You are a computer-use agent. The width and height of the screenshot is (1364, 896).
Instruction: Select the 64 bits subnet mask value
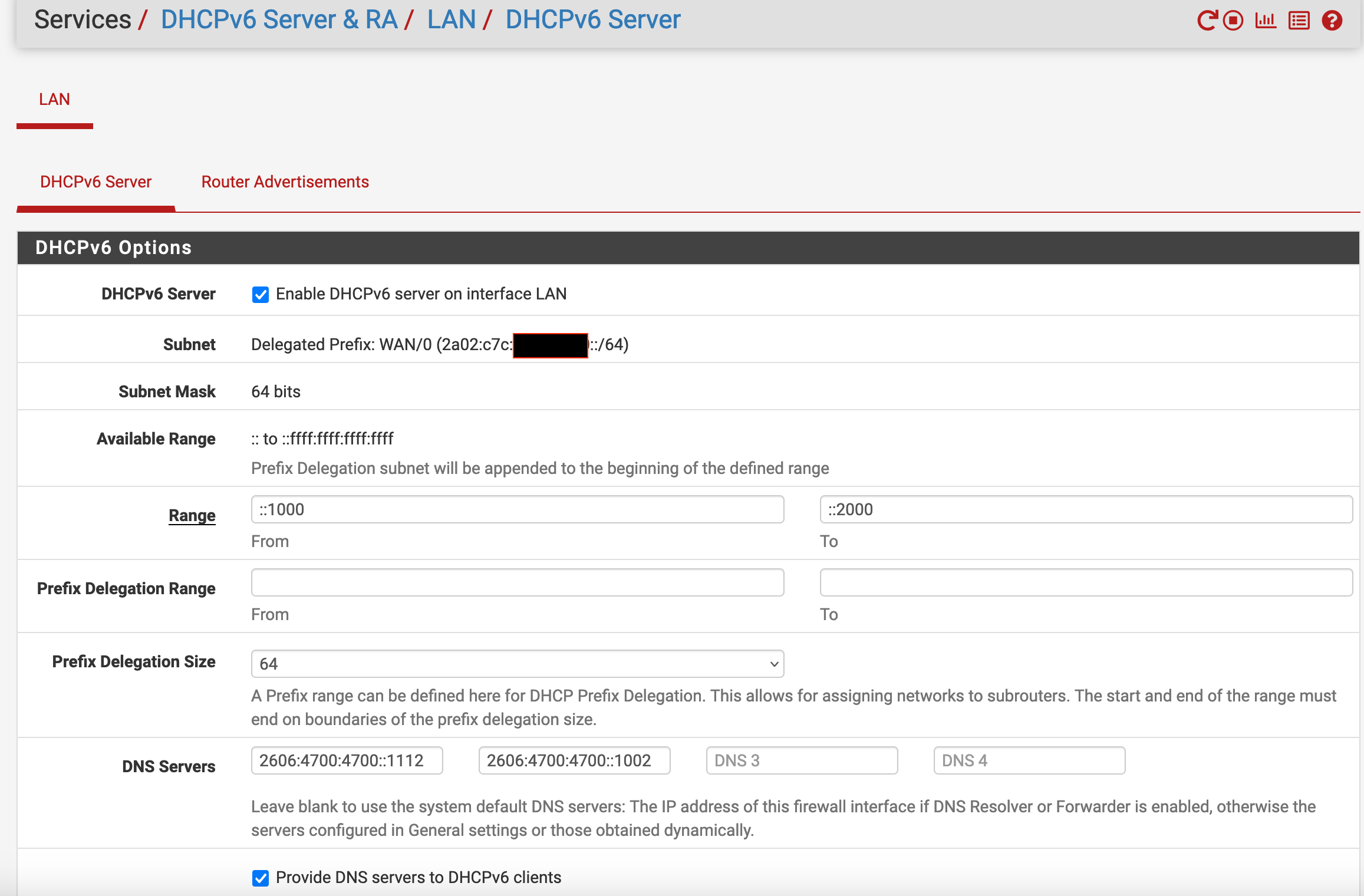(x=276, y=391)
